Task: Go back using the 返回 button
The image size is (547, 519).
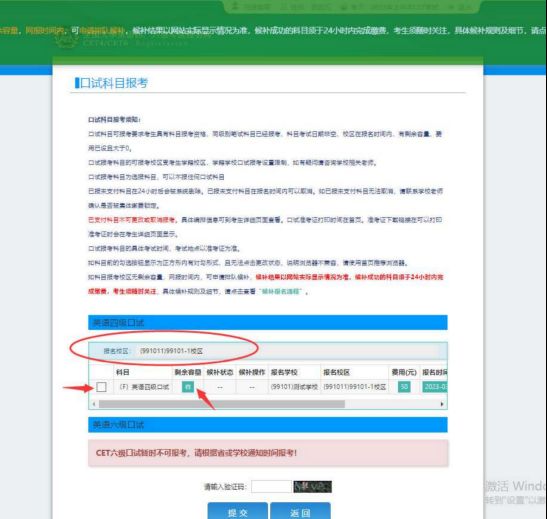Action: tap(300, 511)
